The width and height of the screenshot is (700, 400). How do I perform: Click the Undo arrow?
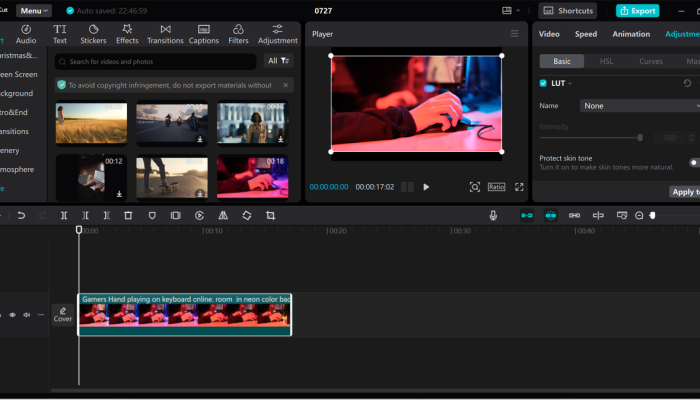click(21, 215)
